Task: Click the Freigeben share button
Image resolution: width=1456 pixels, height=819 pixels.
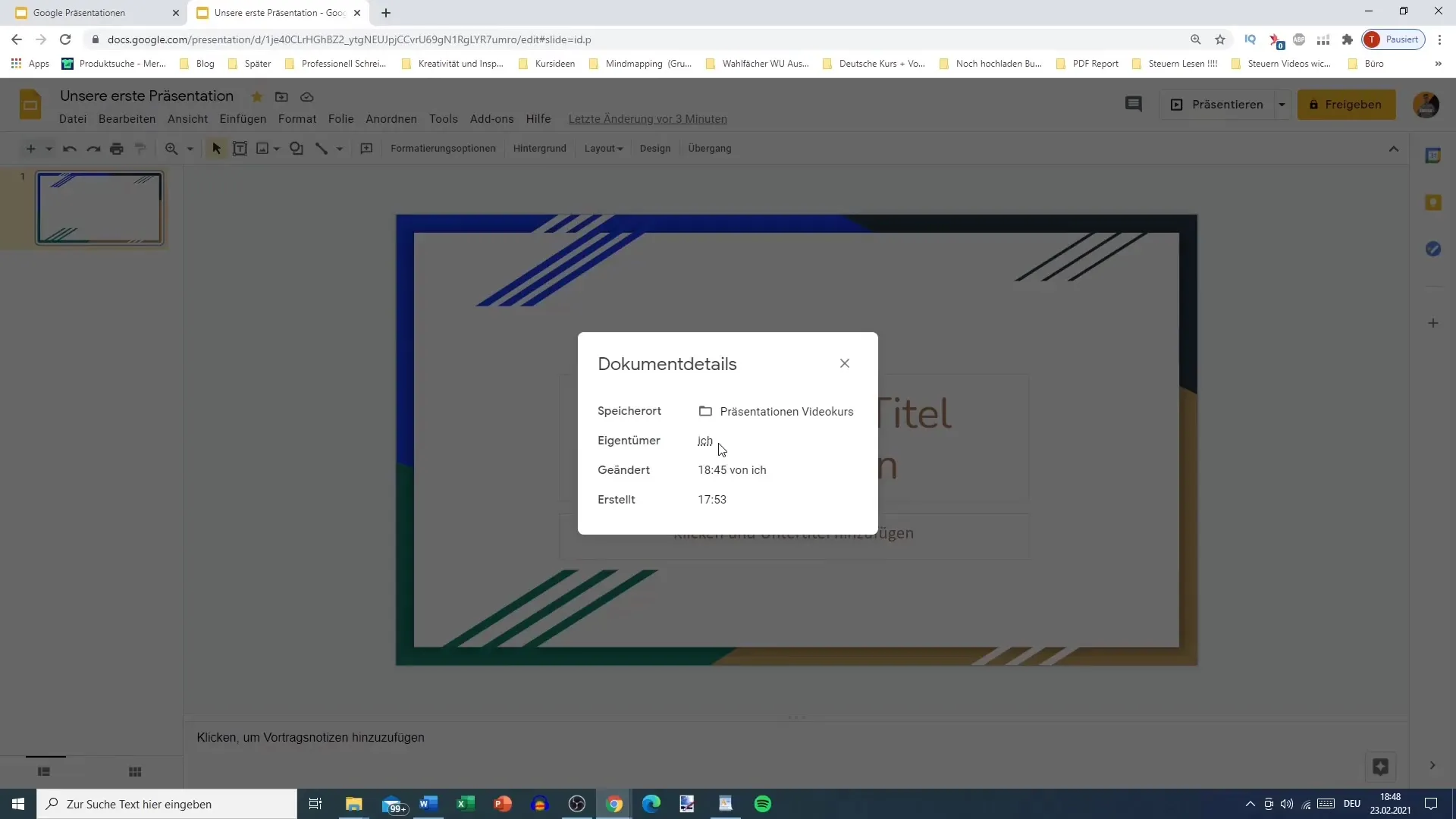Action: [x=1346, y=105]
